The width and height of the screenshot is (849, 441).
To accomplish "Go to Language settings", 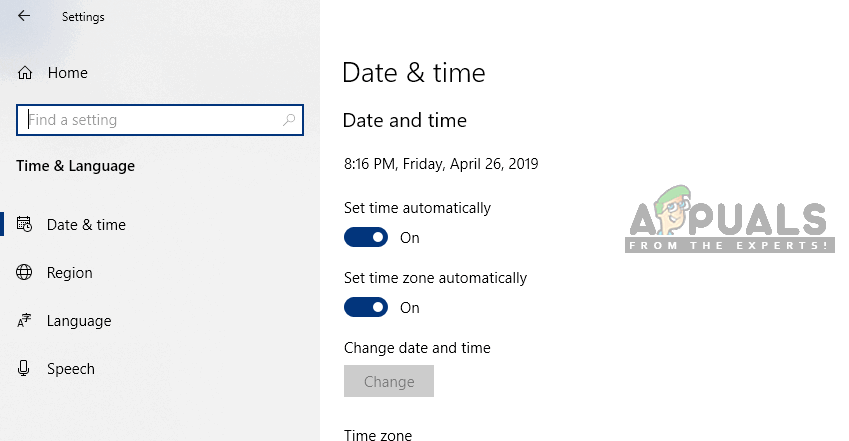I will coord(79,321).
